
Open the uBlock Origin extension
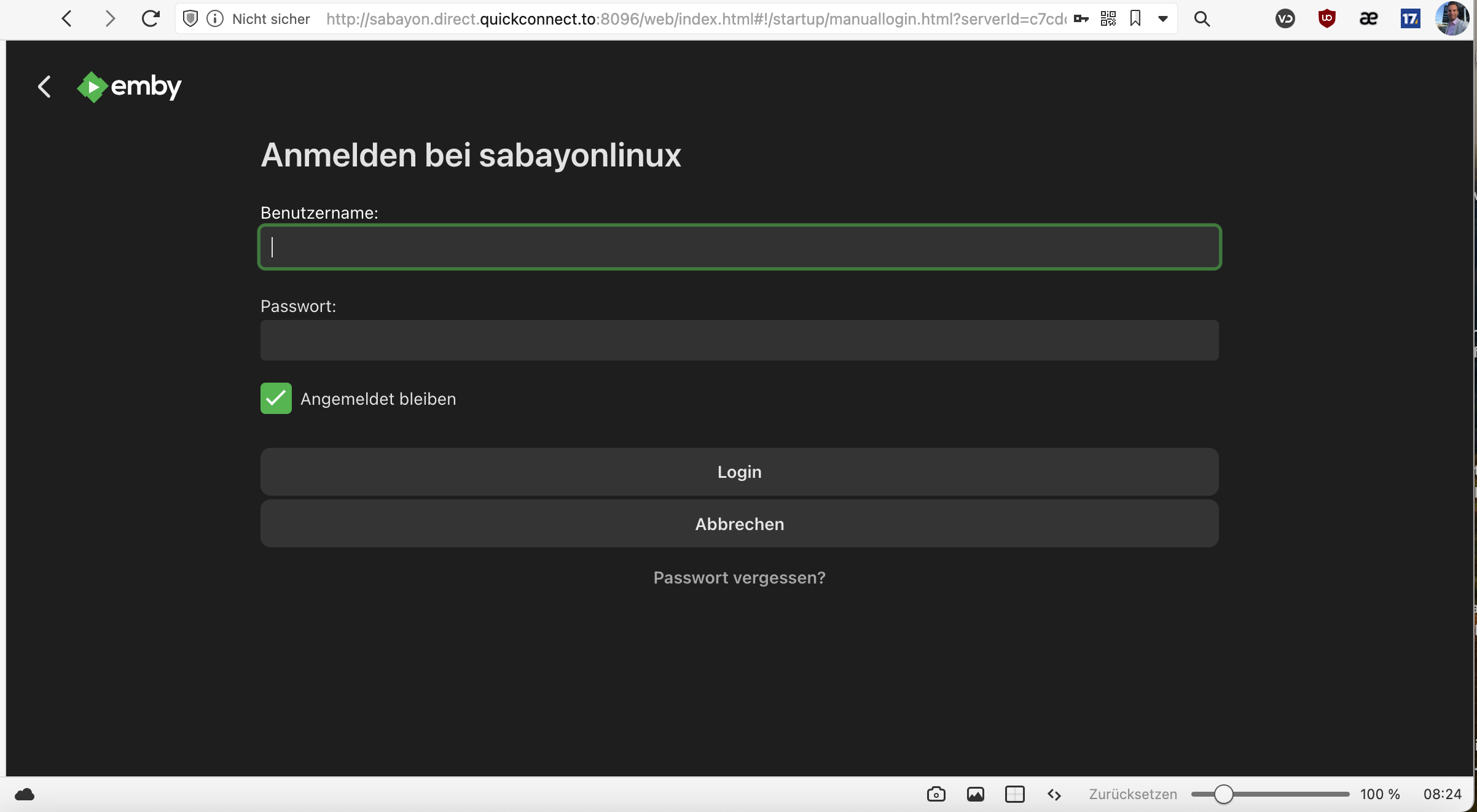tap(1327, 19)
